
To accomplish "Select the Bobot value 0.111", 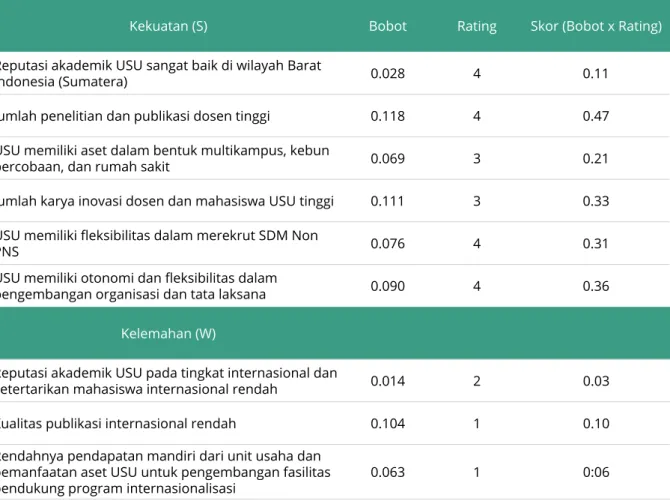I will (387, 201).
